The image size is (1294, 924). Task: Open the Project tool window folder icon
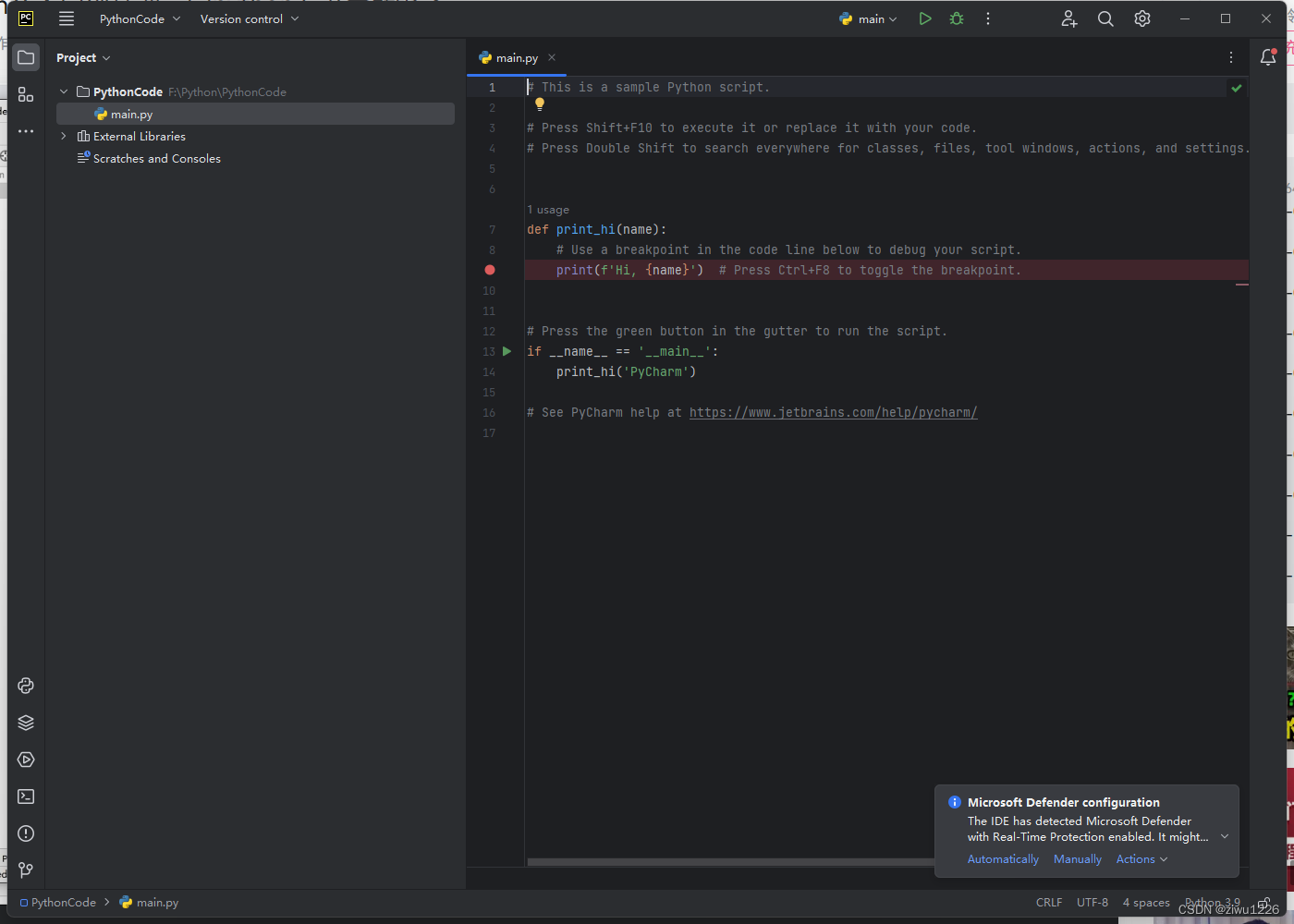[x=26, y=57]
